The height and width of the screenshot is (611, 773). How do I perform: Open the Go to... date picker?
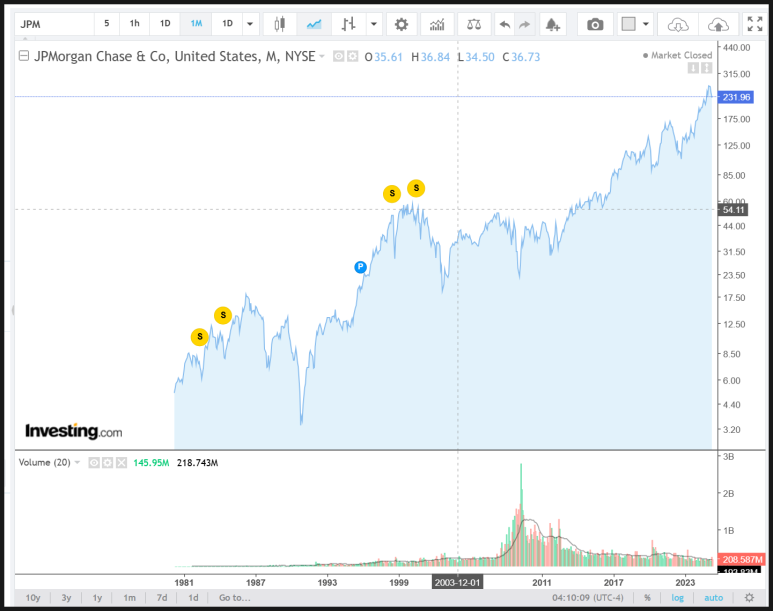[235, 598]
